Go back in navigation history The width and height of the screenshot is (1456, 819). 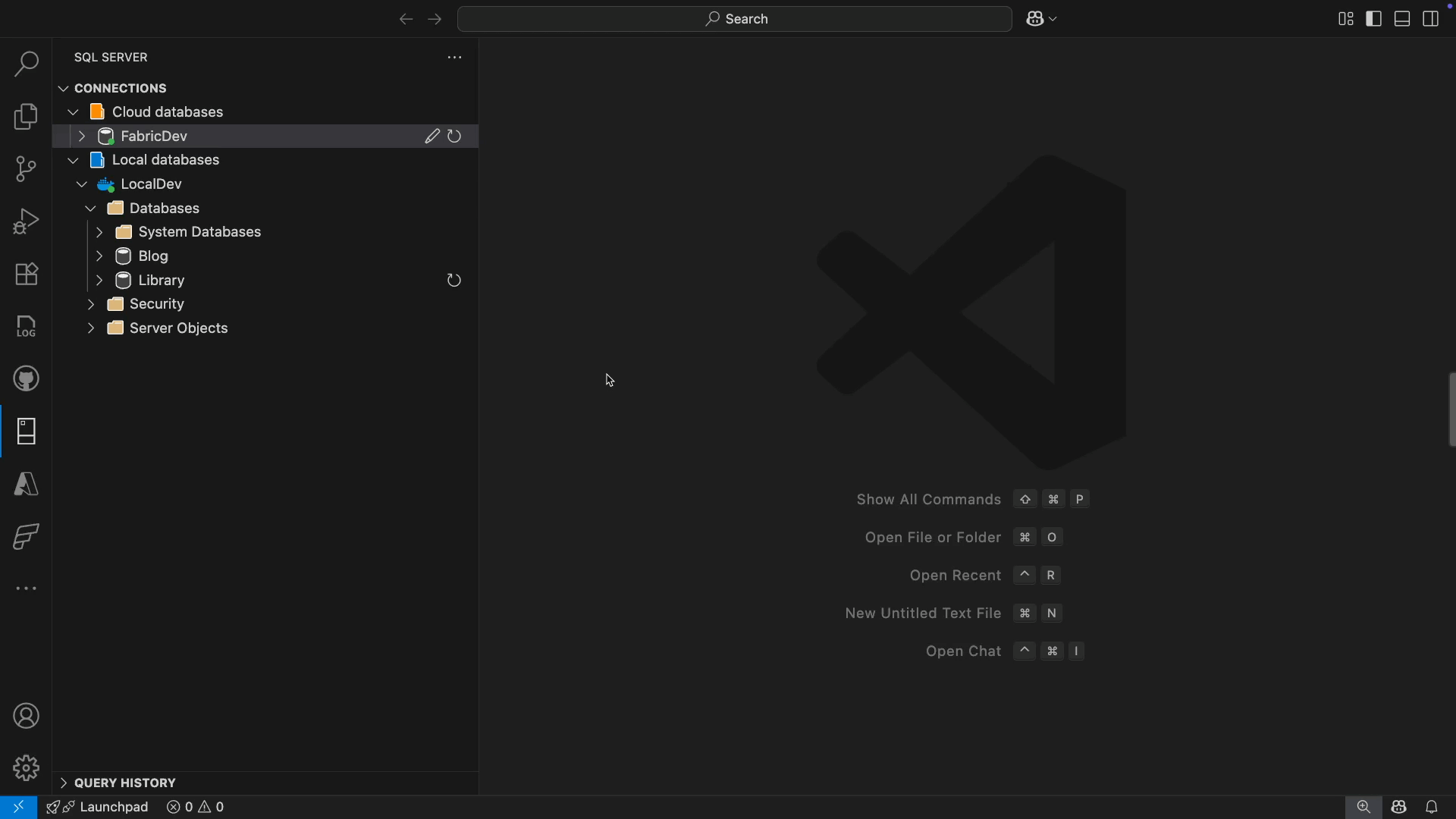(x=406, y=19)
